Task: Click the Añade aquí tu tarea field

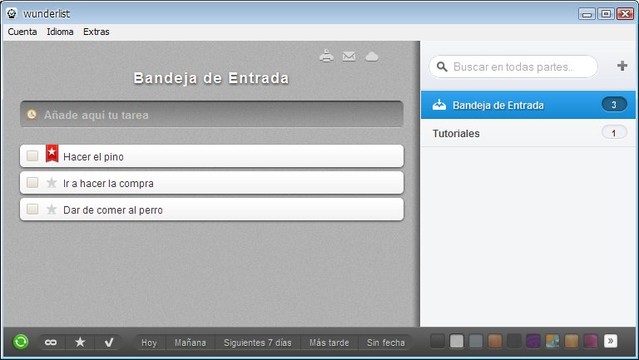Action: [x=212, y=114]
